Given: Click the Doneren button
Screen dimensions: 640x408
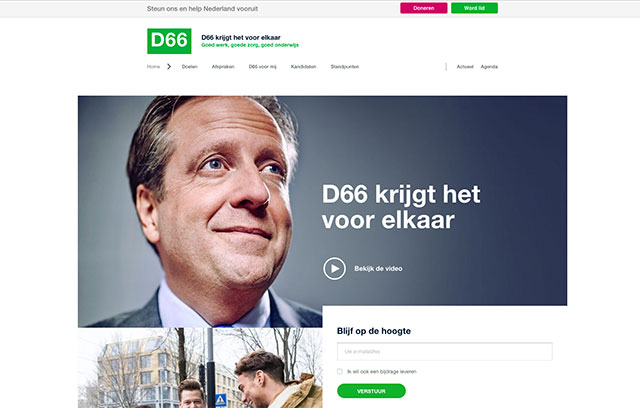Looking at the screenshot, I should coord(424,8).
